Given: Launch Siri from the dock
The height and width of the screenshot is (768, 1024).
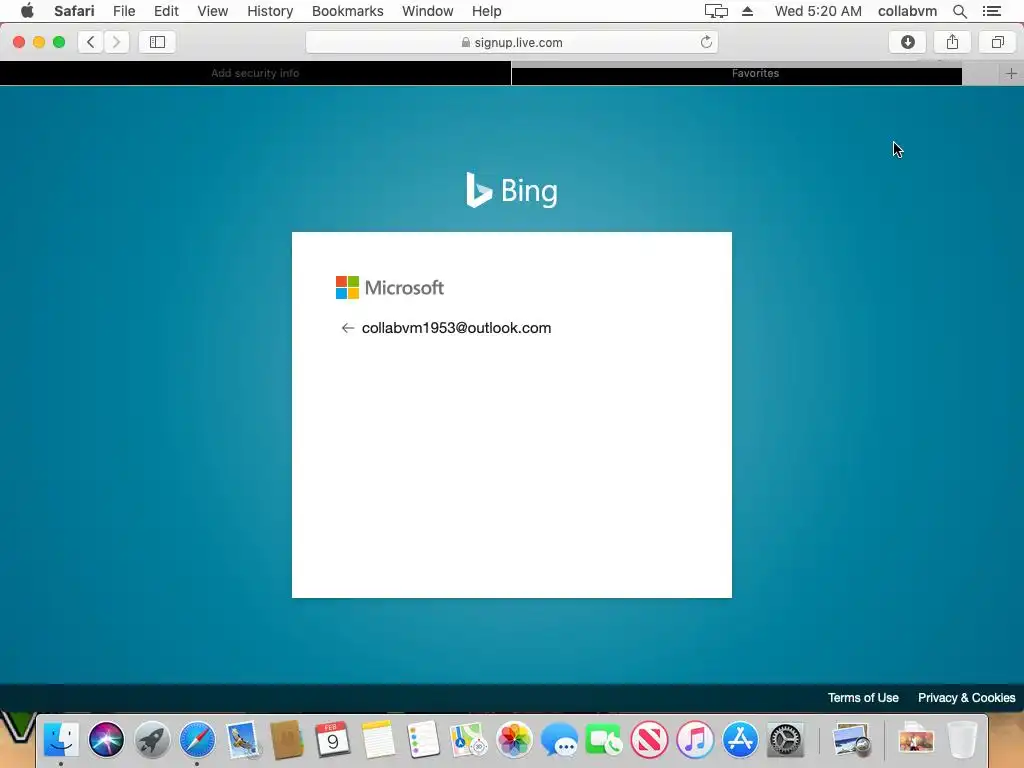Looking at the screenshot, I should (106, 740).
